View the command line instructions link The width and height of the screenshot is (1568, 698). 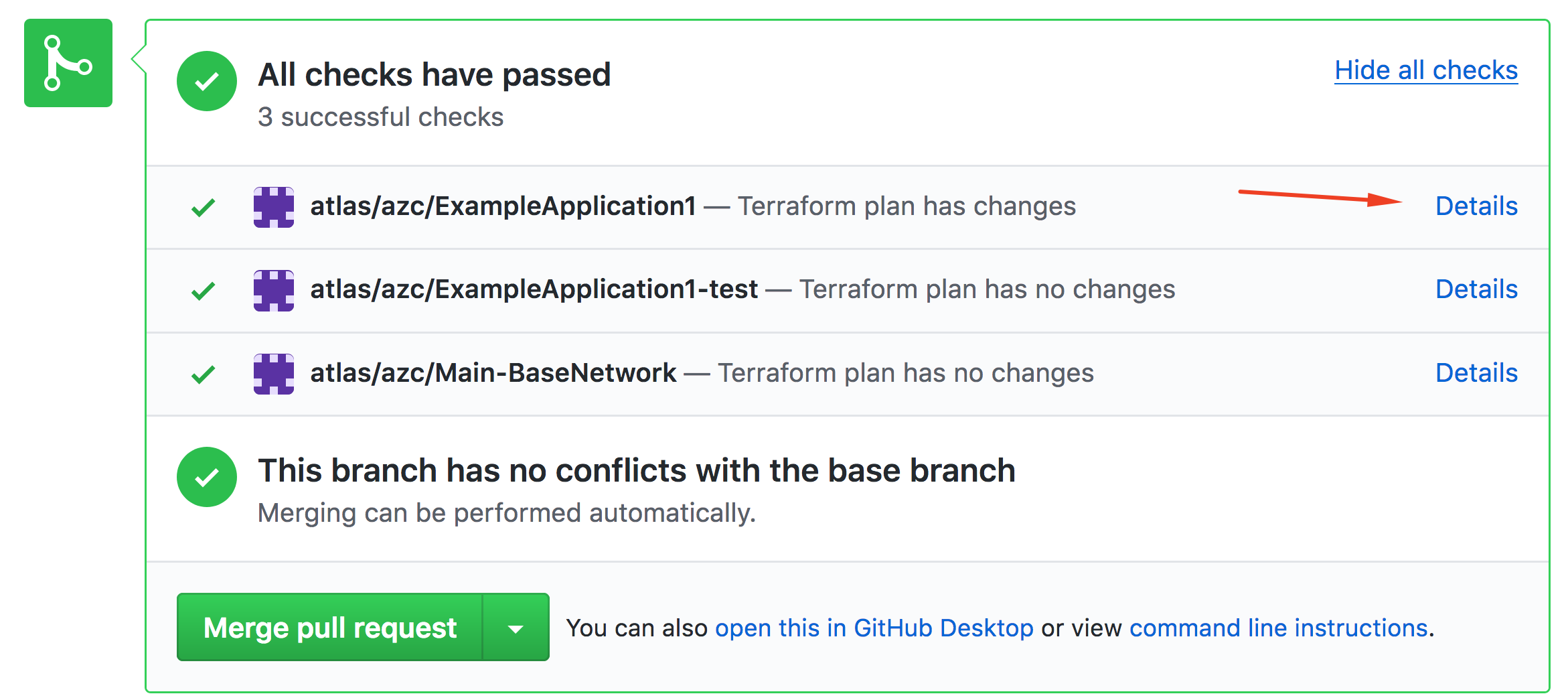click(1278, 628)
